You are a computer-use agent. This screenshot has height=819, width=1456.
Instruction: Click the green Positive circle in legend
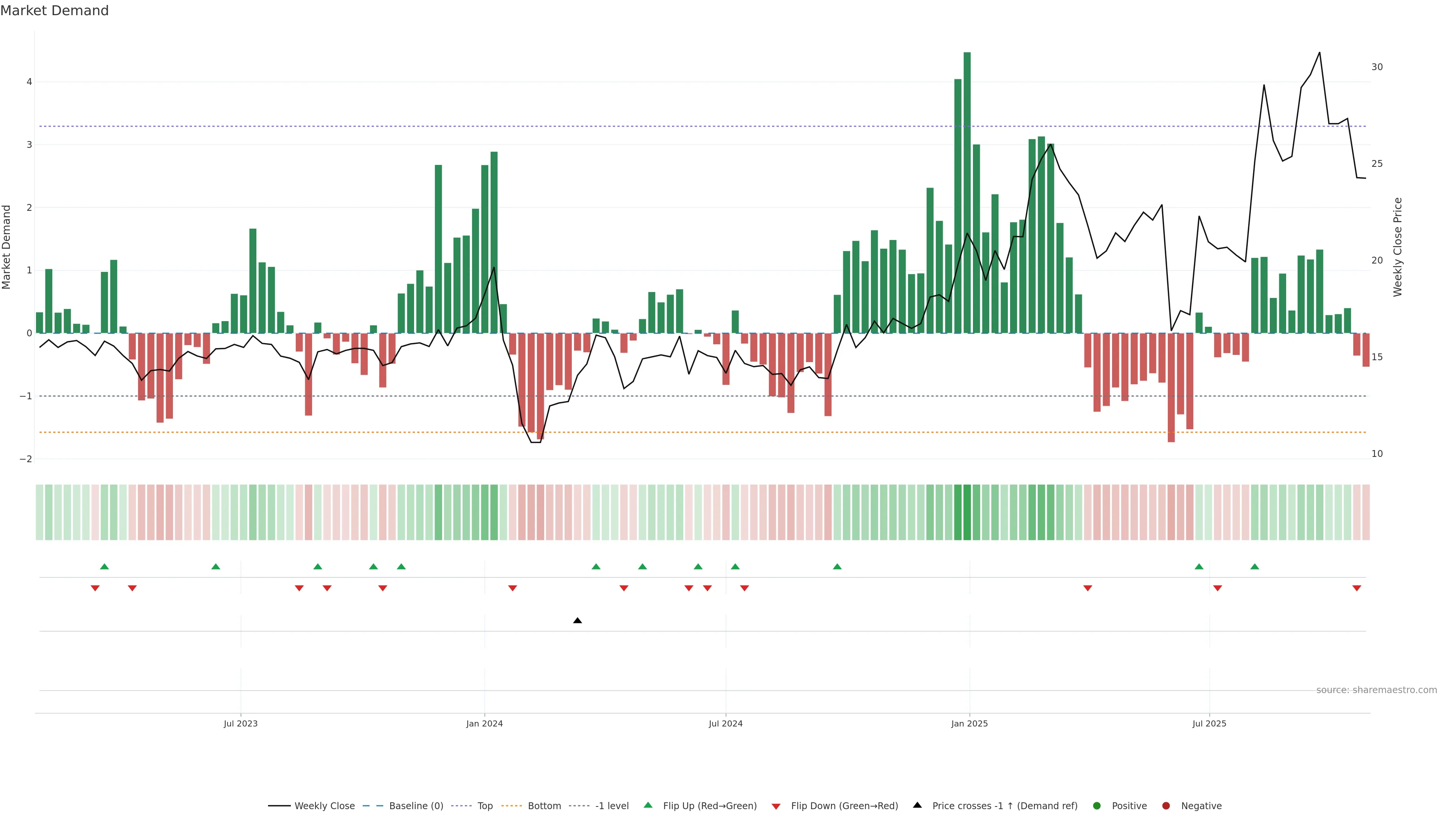(1097, 805)
